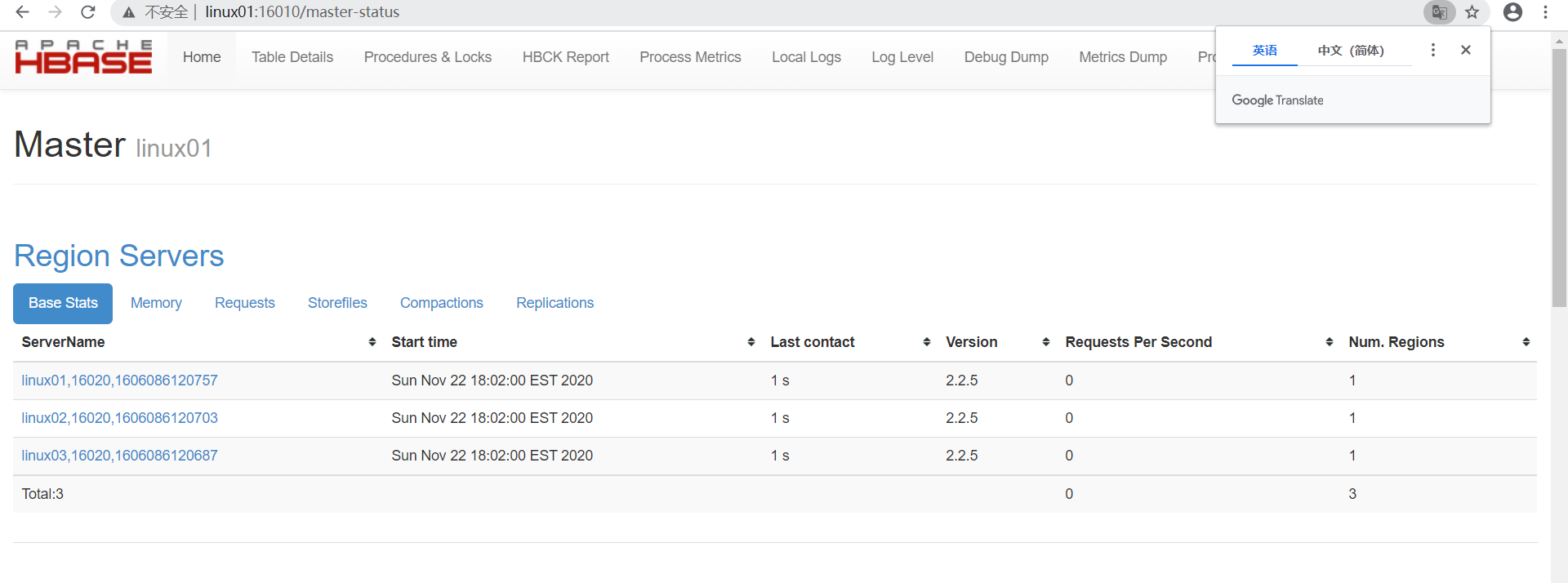Open Chrome's three-dot menu
The height and width of the screenshot is (583, 1568).
click(x=1546, y=12)
